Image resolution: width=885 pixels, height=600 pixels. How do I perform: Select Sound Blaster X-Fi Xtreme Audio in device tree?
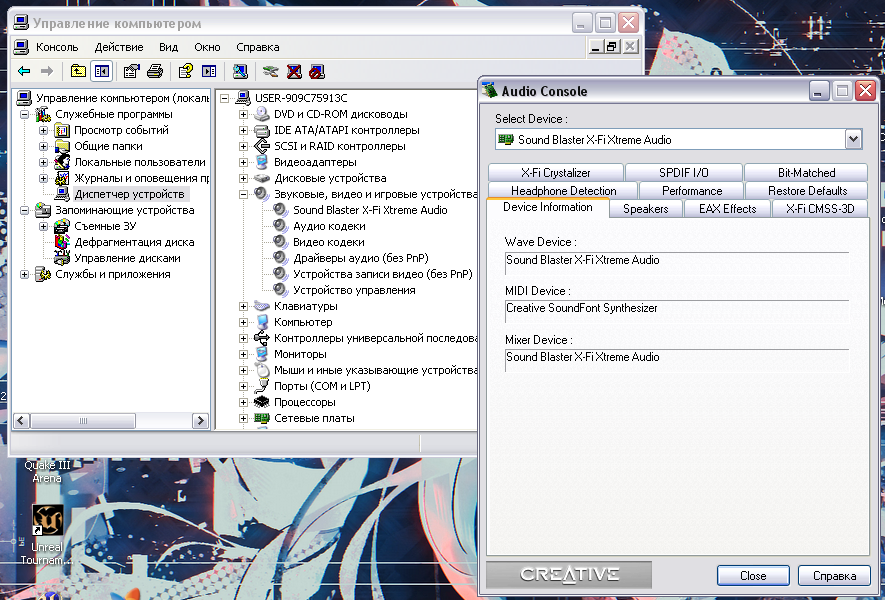pyautogui.click(x=370, y=210)
